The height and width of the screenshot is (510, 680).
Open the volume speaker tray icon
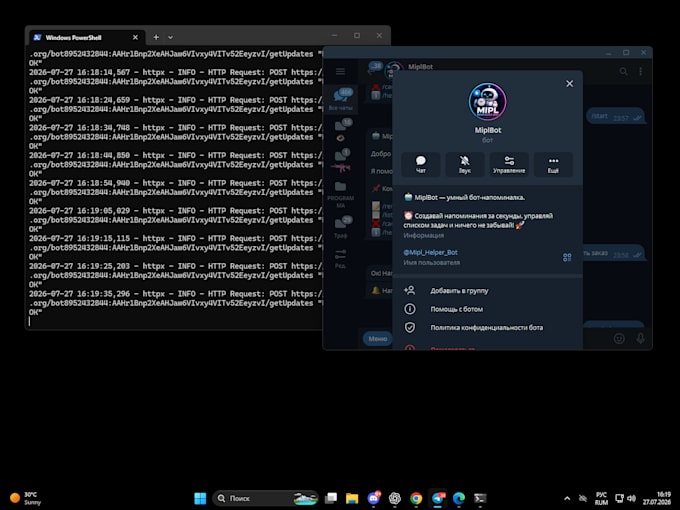631,498
